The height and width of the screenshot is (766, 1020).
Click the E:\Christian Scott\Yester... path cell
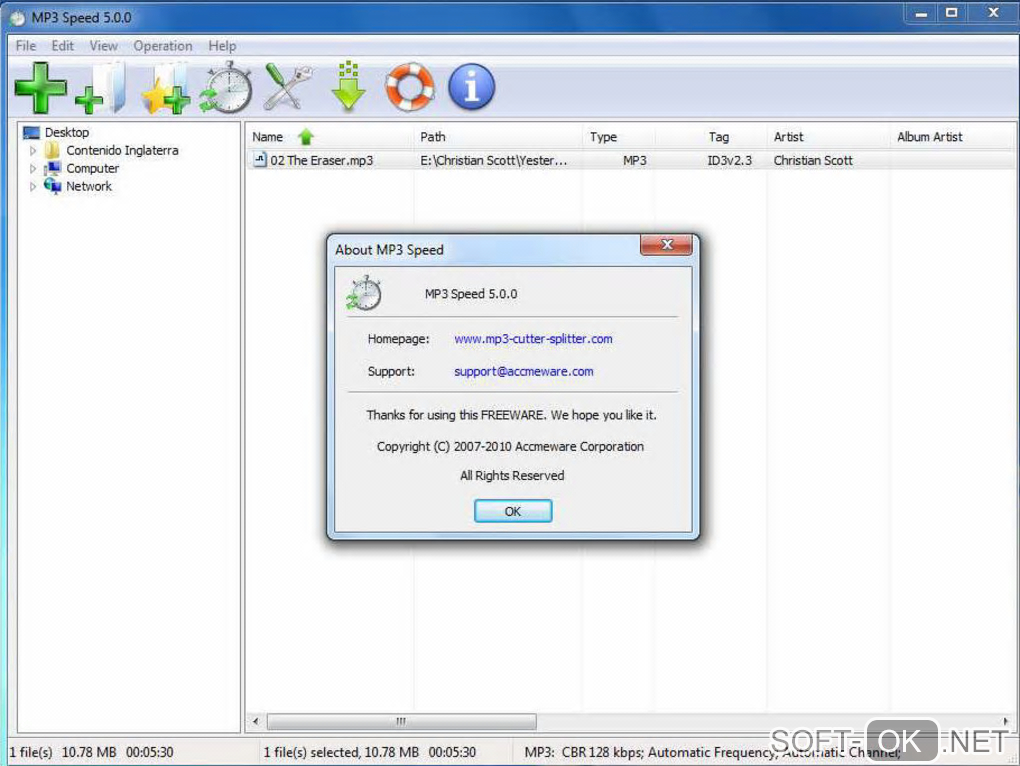click(493, 160)
